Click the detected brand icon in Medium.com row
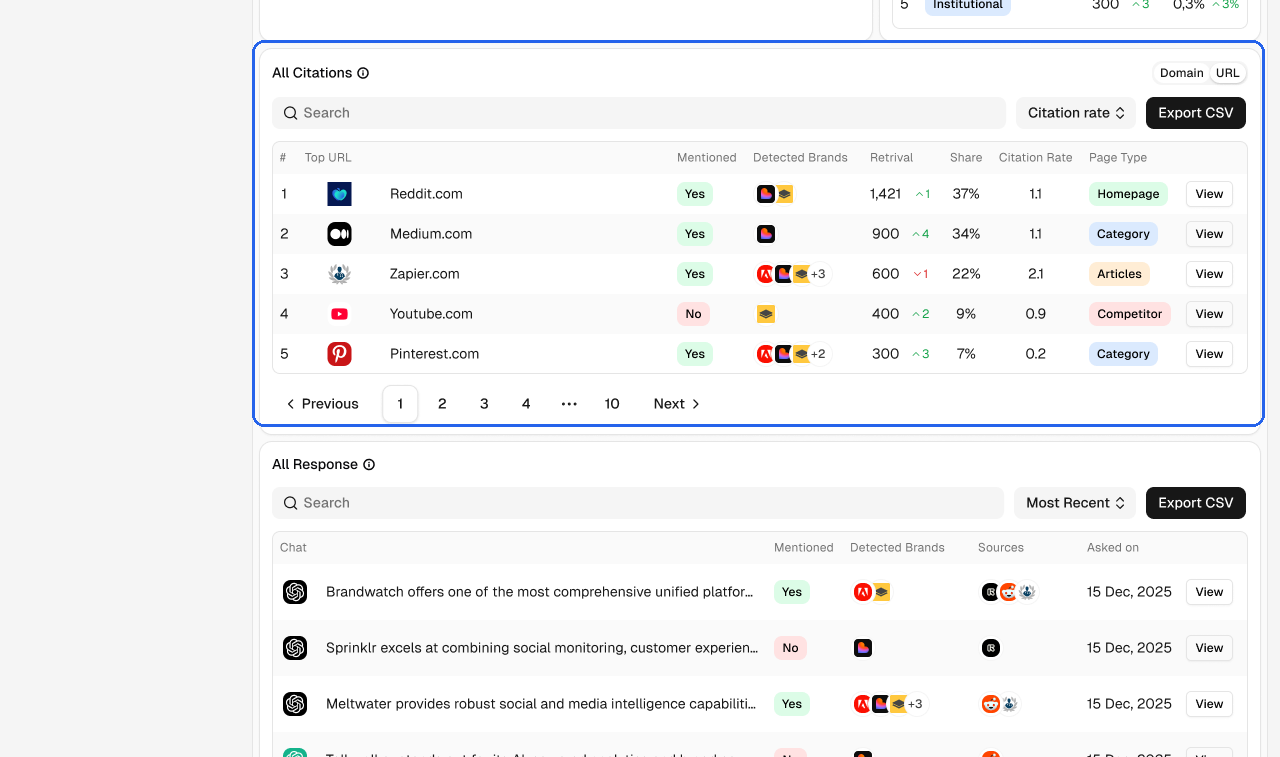The width and height of the screenshot is (1280, 757). 766,234
